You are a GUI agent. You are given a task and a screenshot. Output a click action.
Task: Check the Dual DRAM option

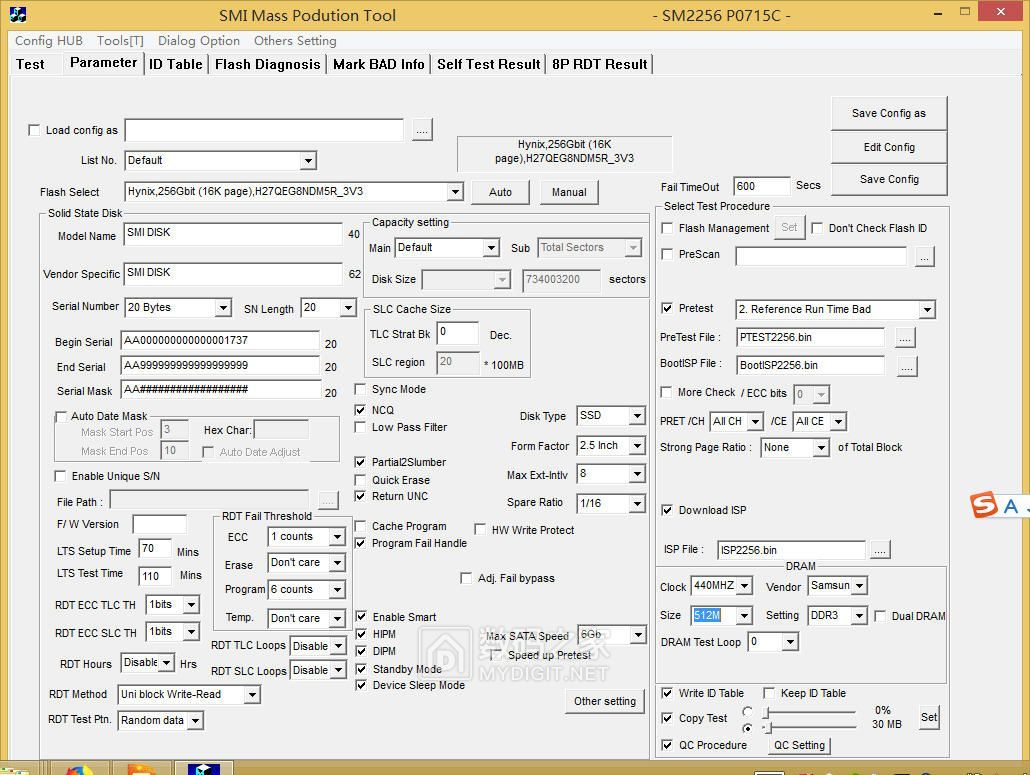[x=880, y=616]
